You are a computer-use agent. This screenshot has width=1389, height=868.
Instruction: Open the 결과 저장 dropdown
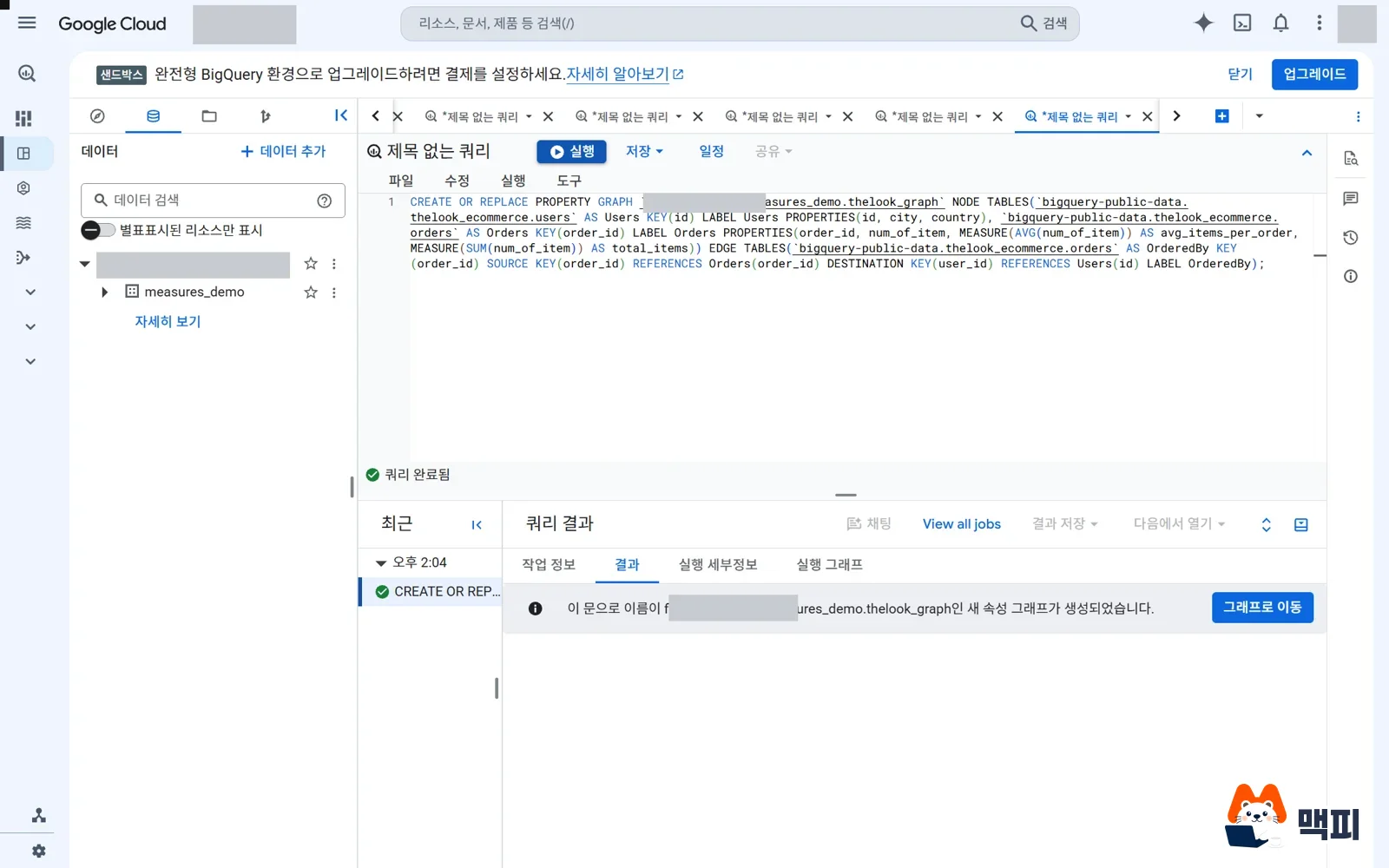pos(1065,524)
